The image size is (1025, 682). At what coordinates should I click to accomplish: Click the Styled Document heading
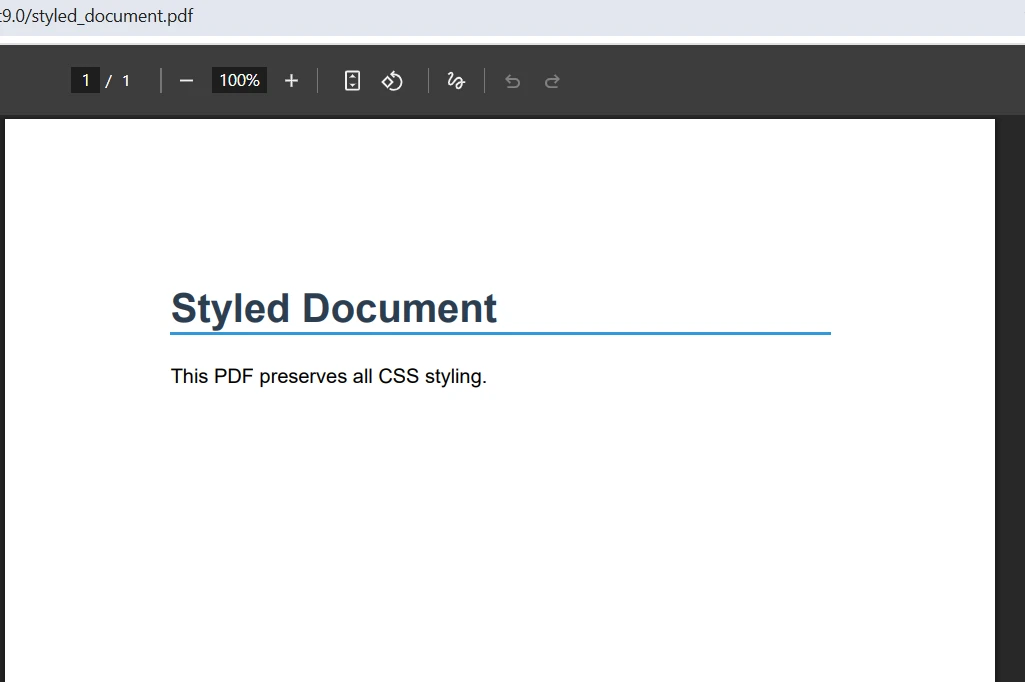(x=333, y=308)
